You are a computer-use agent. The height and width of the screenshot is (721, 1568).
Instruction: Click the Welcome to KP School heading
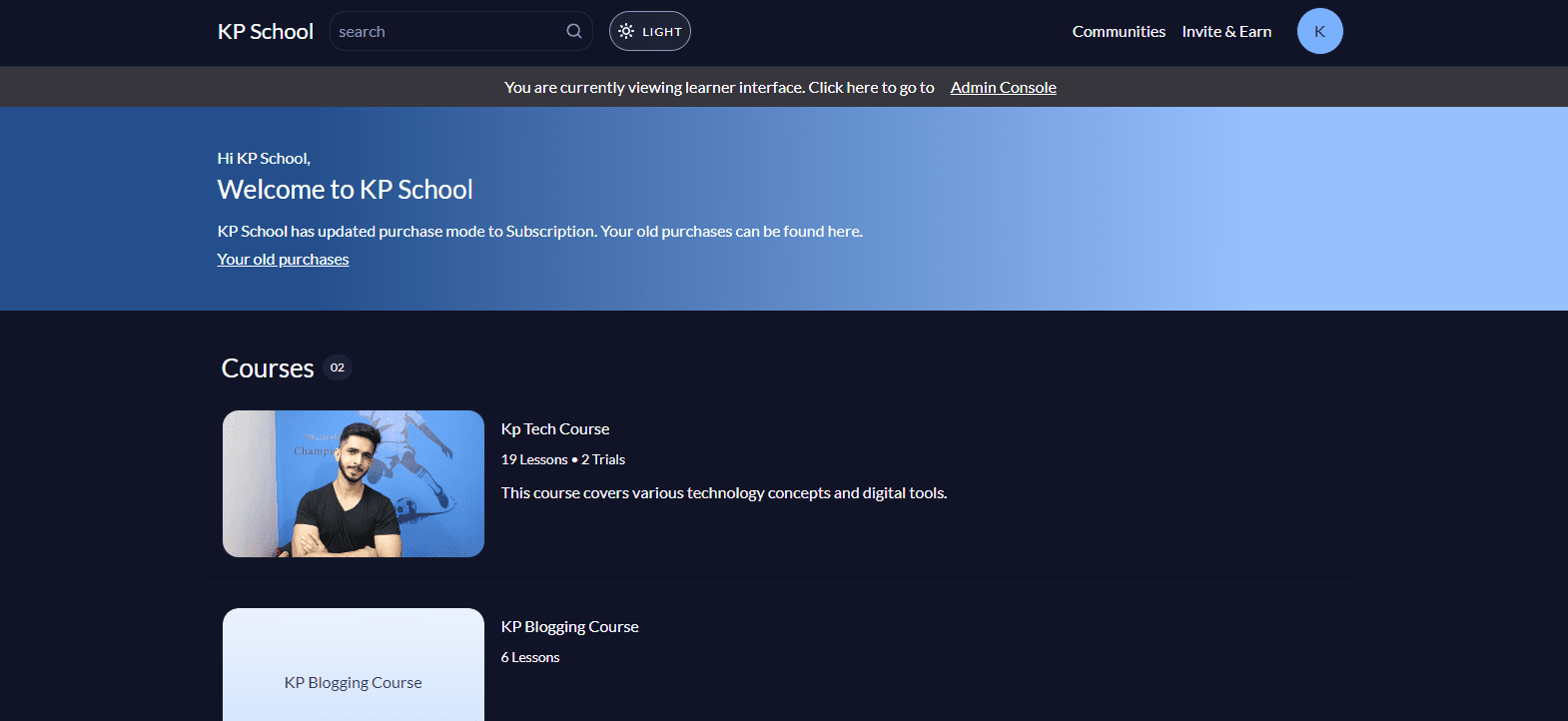pos(346,190)
